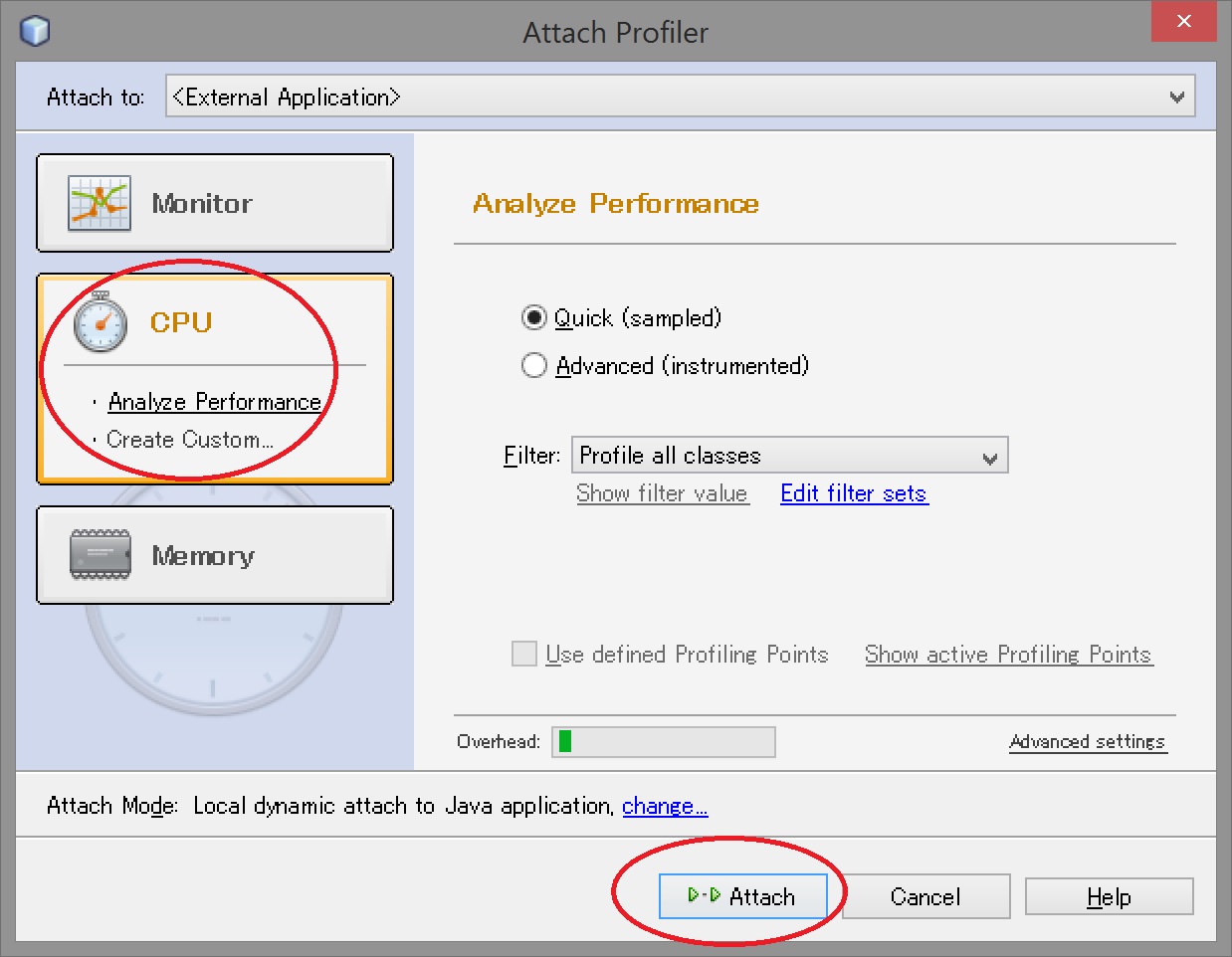Toggle Use defined Profiling Points checkbox
The height and width of the screenshot is (957, 1232).
524,655
